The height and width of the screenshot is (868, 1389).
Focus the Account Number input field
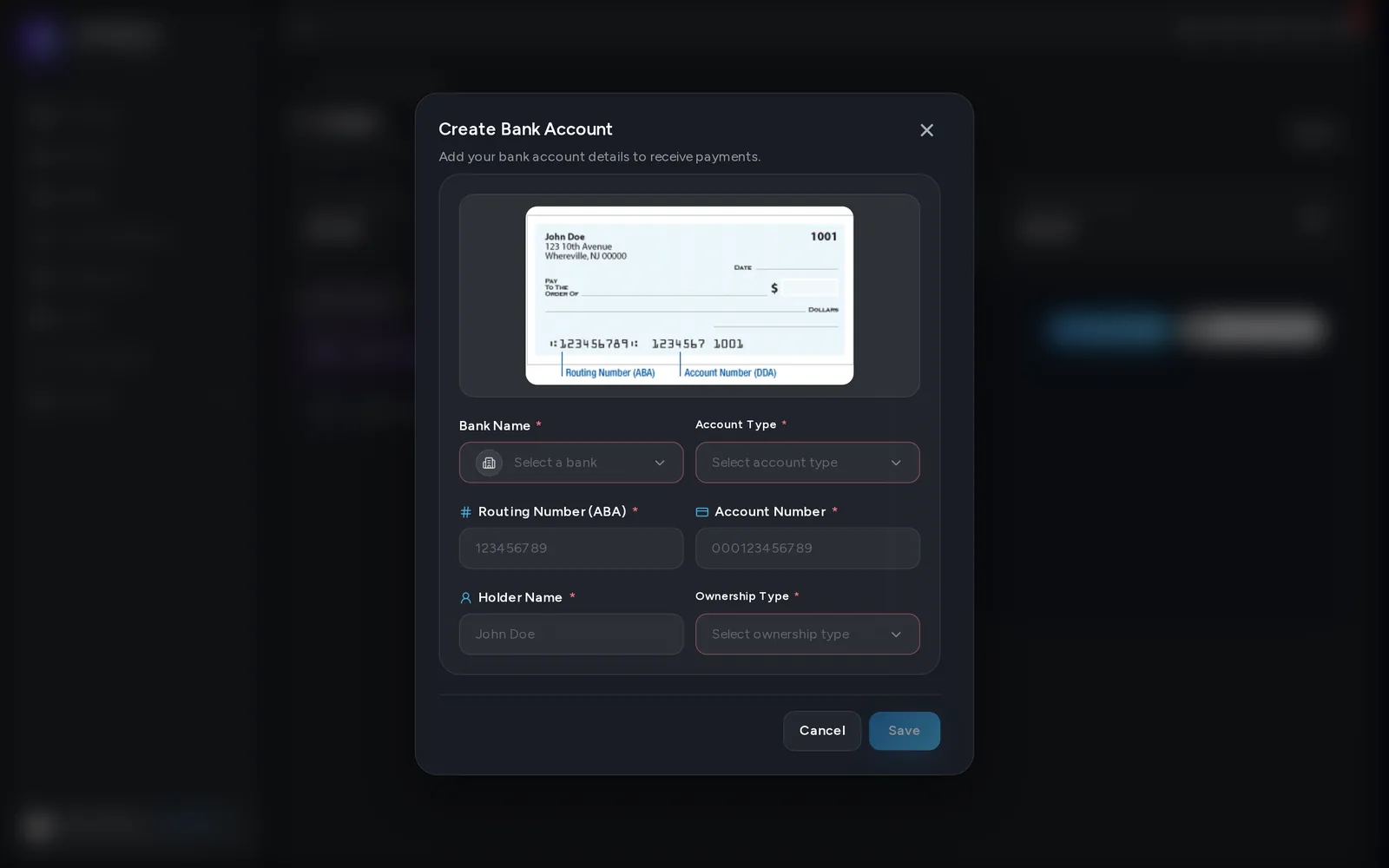pyautogui.click(x=807, y=549)
